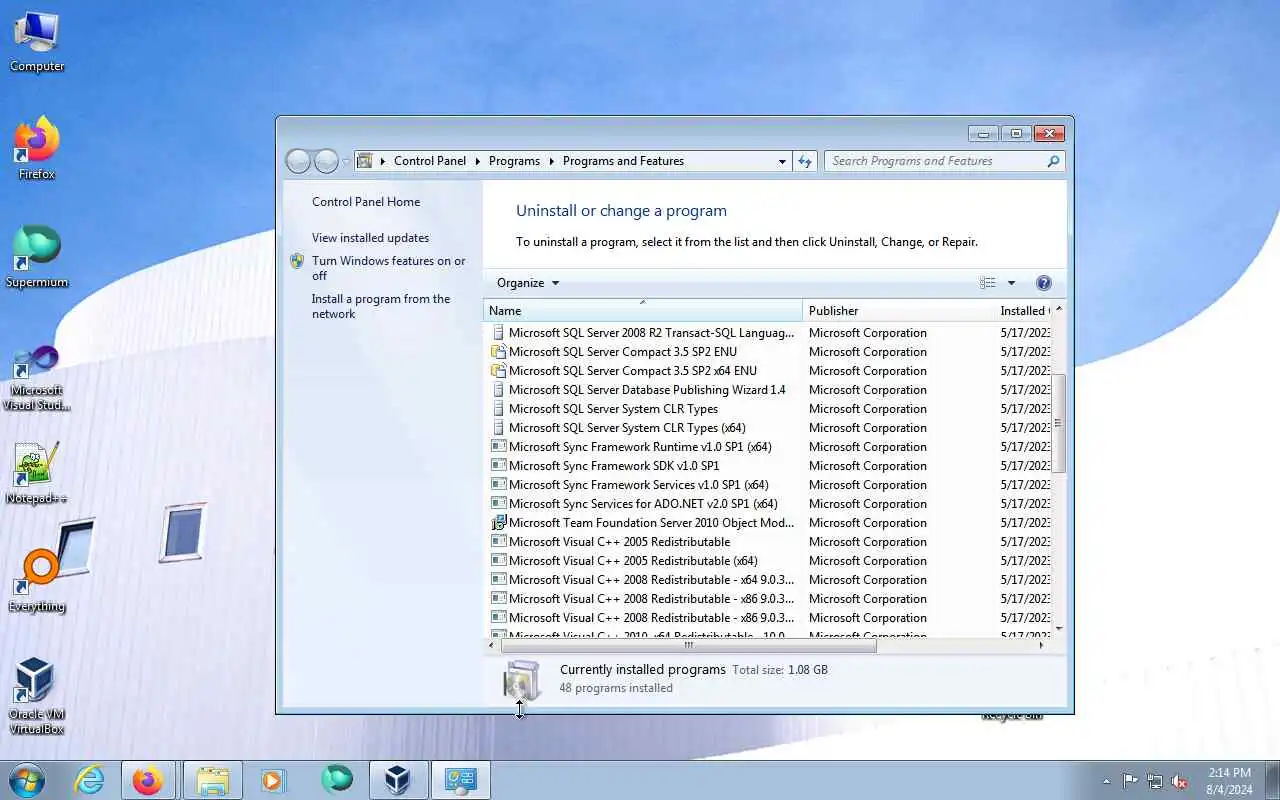Click the Forward navigation button

pos(326,161)
